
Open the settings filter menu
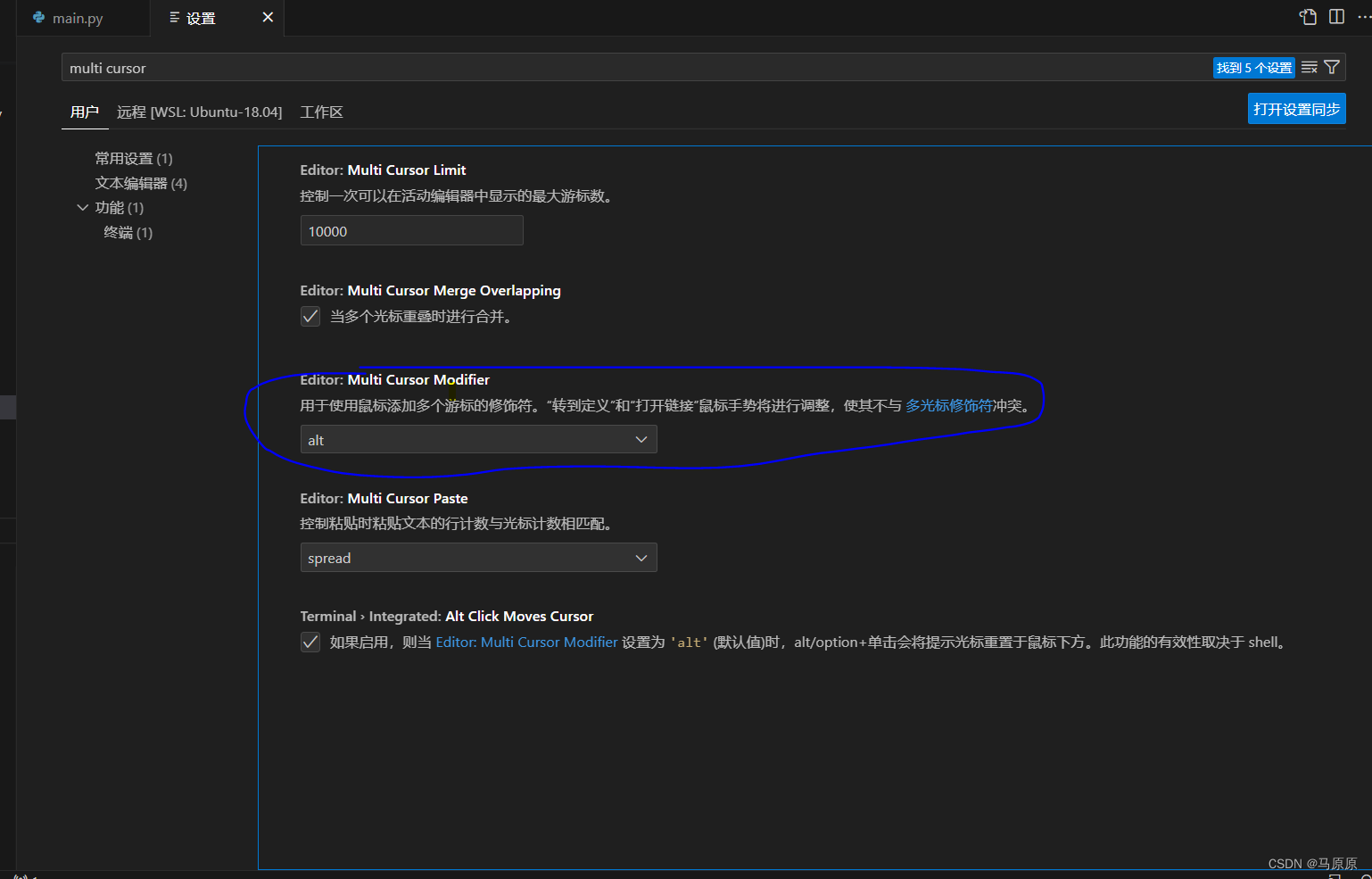pyautogui.click(x=1331, y=66)
